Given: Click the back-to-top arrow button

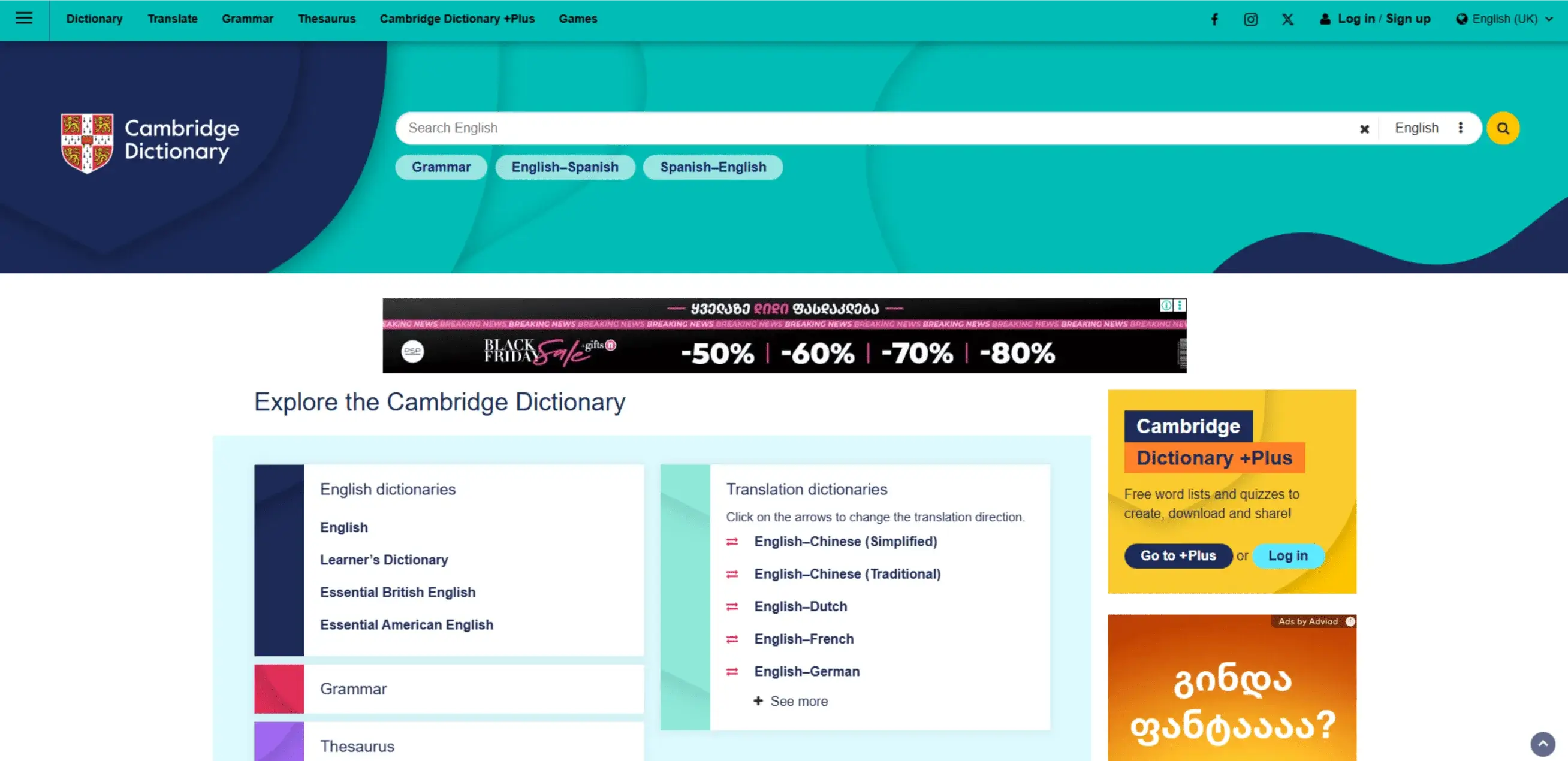Looking at the screenshot, I should click(1542, 744).
